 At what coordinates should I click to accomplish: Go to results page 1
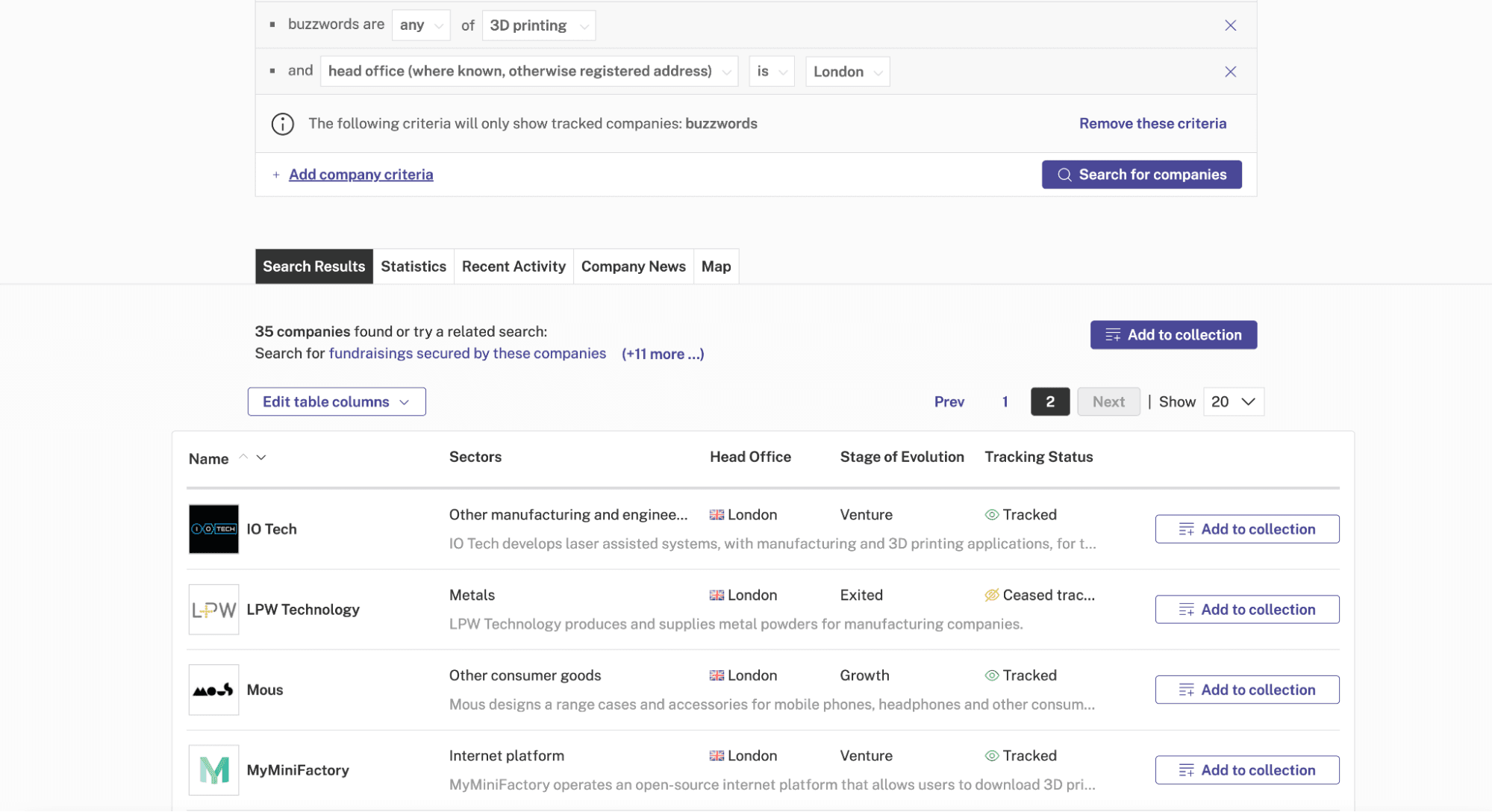click(x=1005, y=402)
